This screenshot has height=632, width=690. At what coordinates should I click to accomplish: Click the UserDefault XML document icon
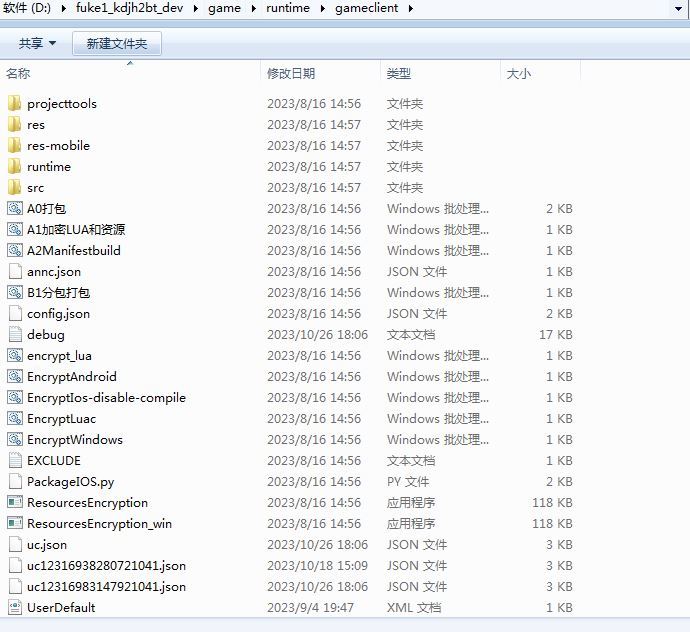(x=14, y=607)
